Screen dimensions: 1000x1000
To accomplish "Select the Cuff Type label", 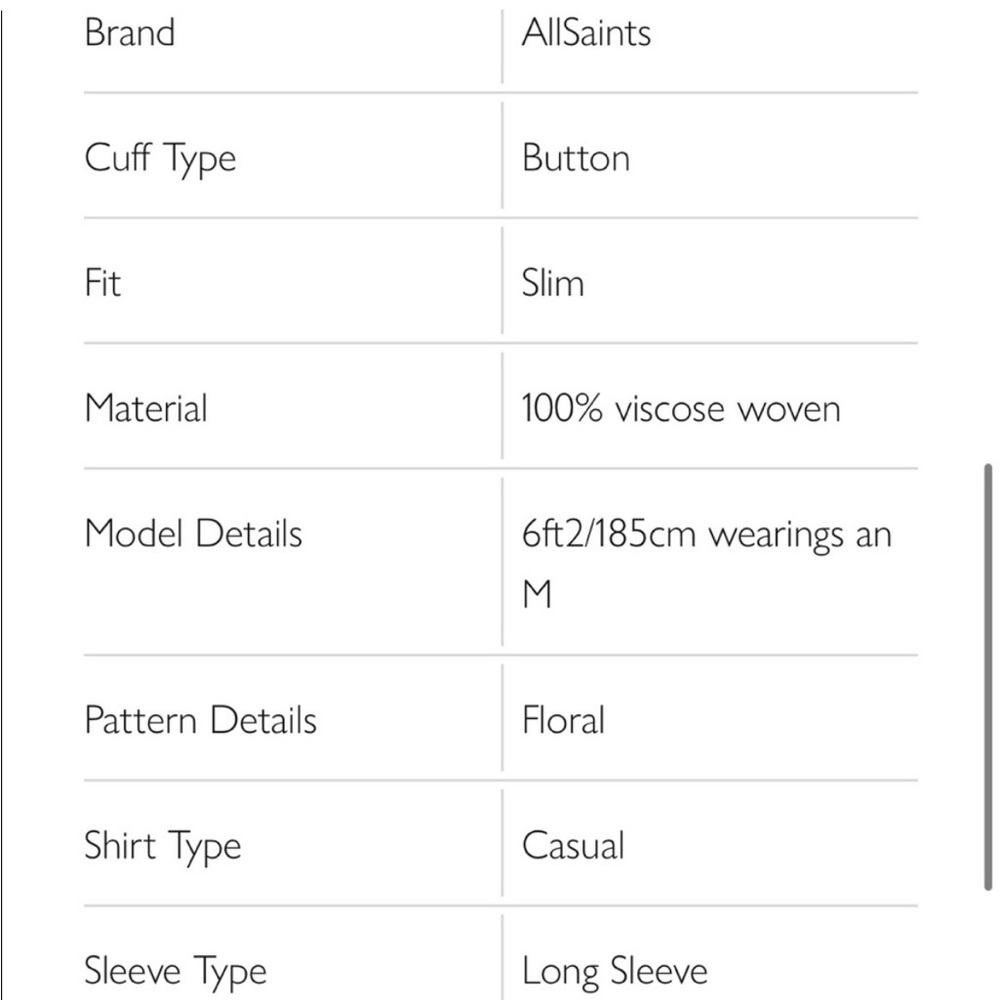I will [x=160, y=159].
